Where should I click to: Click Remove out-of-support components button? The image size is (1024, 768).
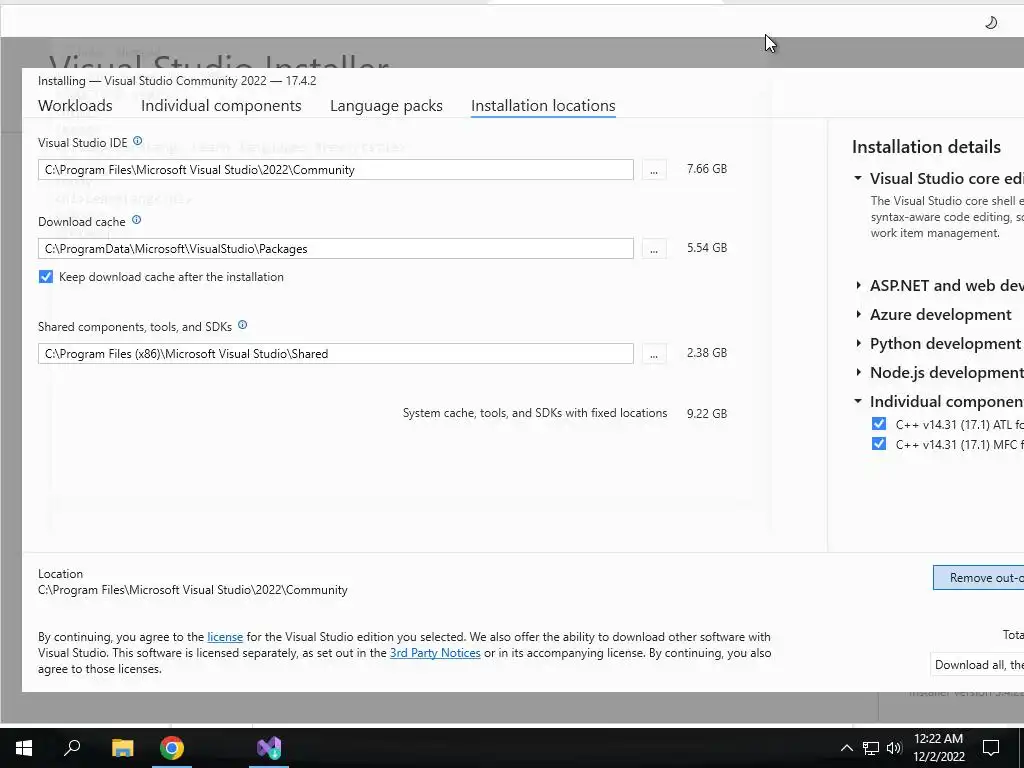[978, 578]
